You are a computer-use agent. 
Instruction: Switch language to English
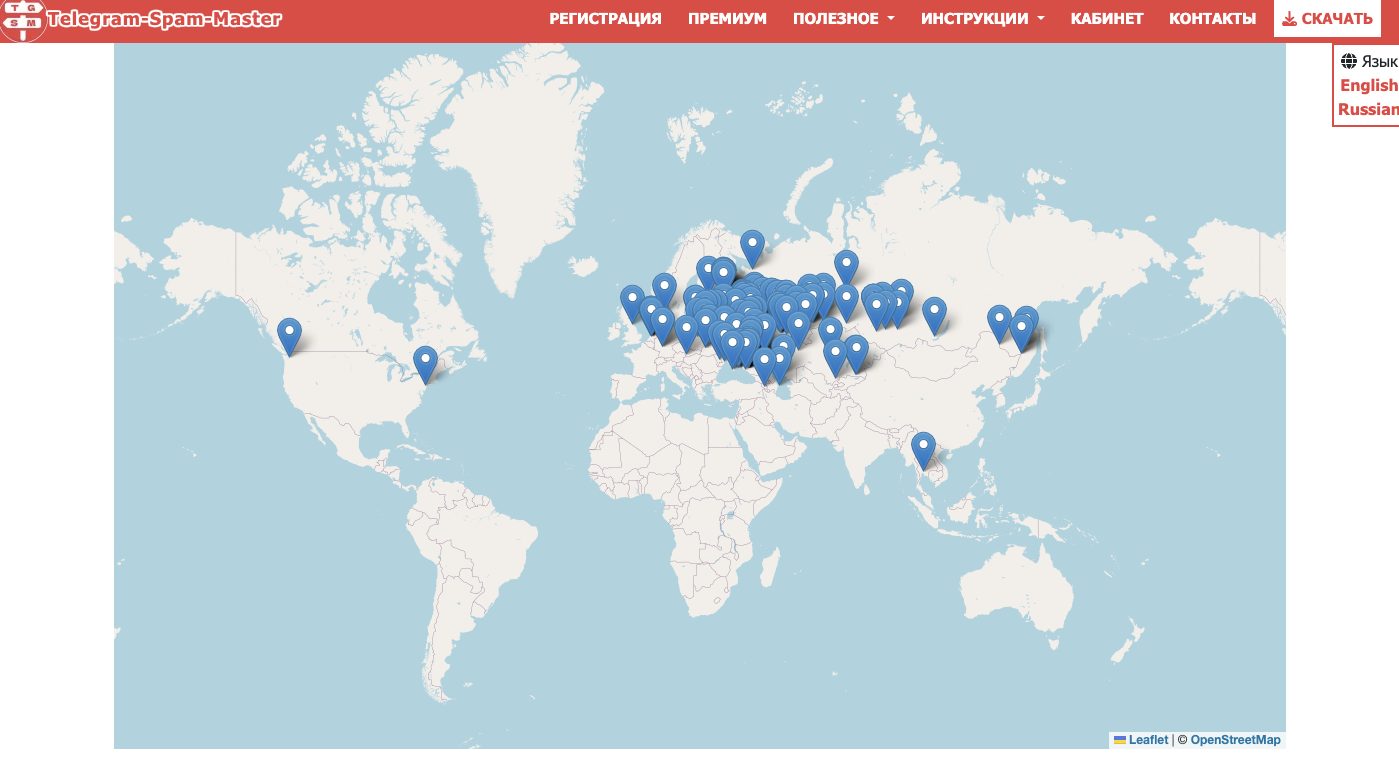[1368, 85]
